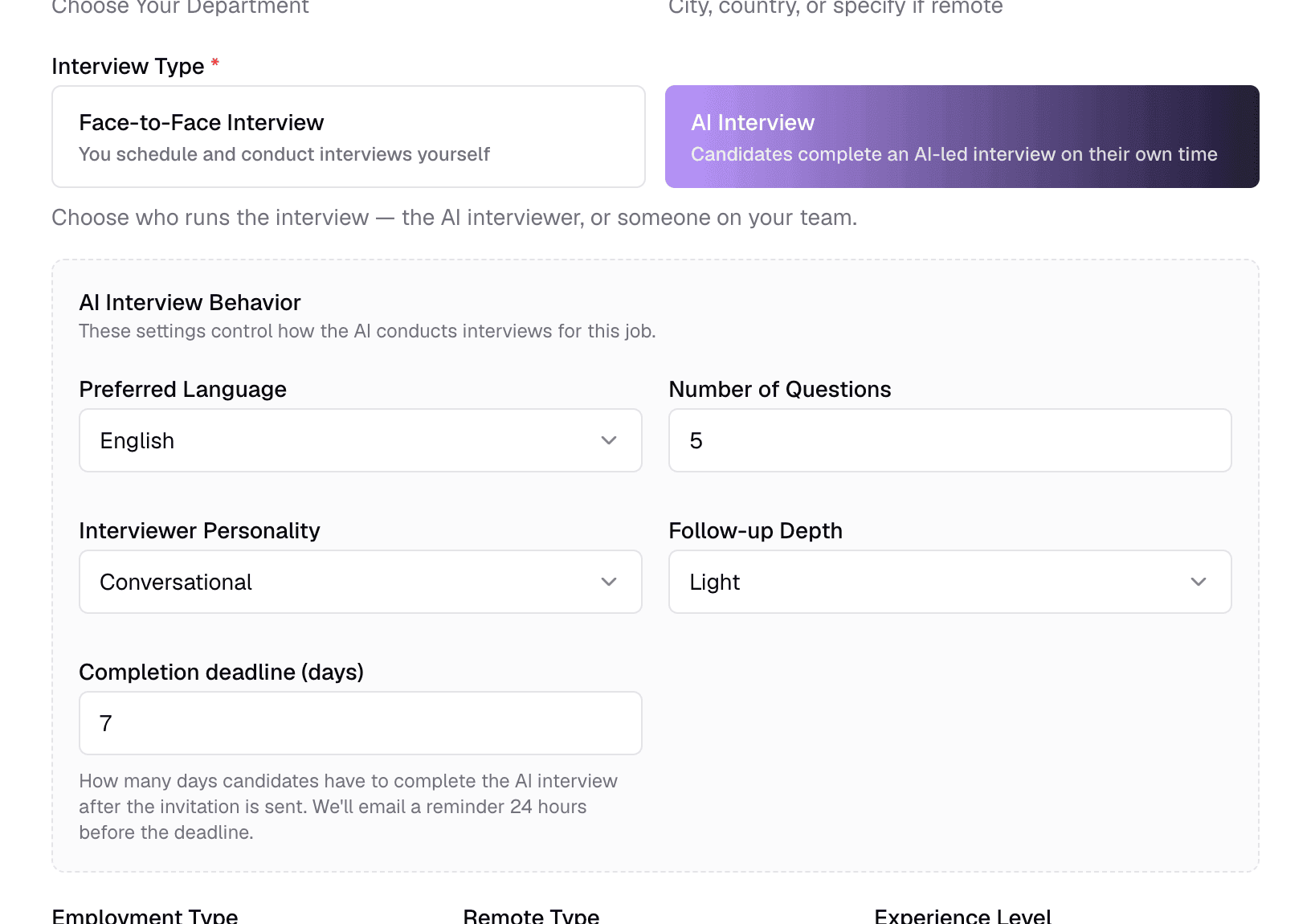Click the Number of Questions label
Image resolution: width=1311 pixels, height=924 pixels.
(780, 389)
